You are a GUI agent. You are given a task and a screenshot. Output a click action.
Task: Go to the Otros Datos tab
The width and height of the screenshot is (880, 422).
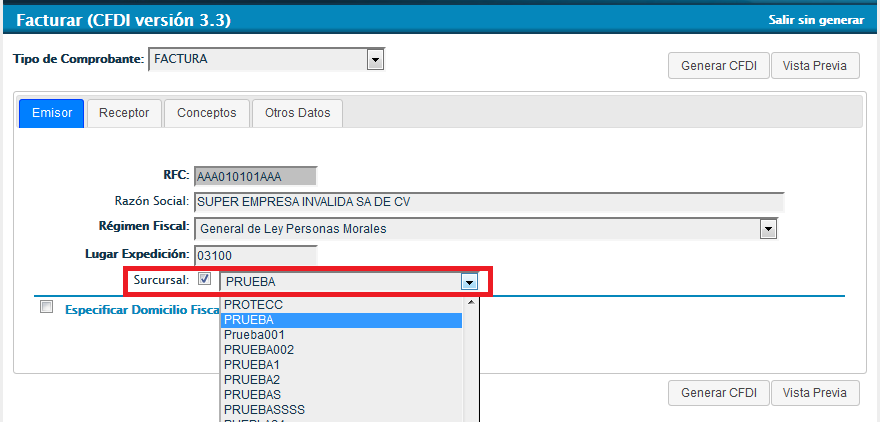pos(297,113)
